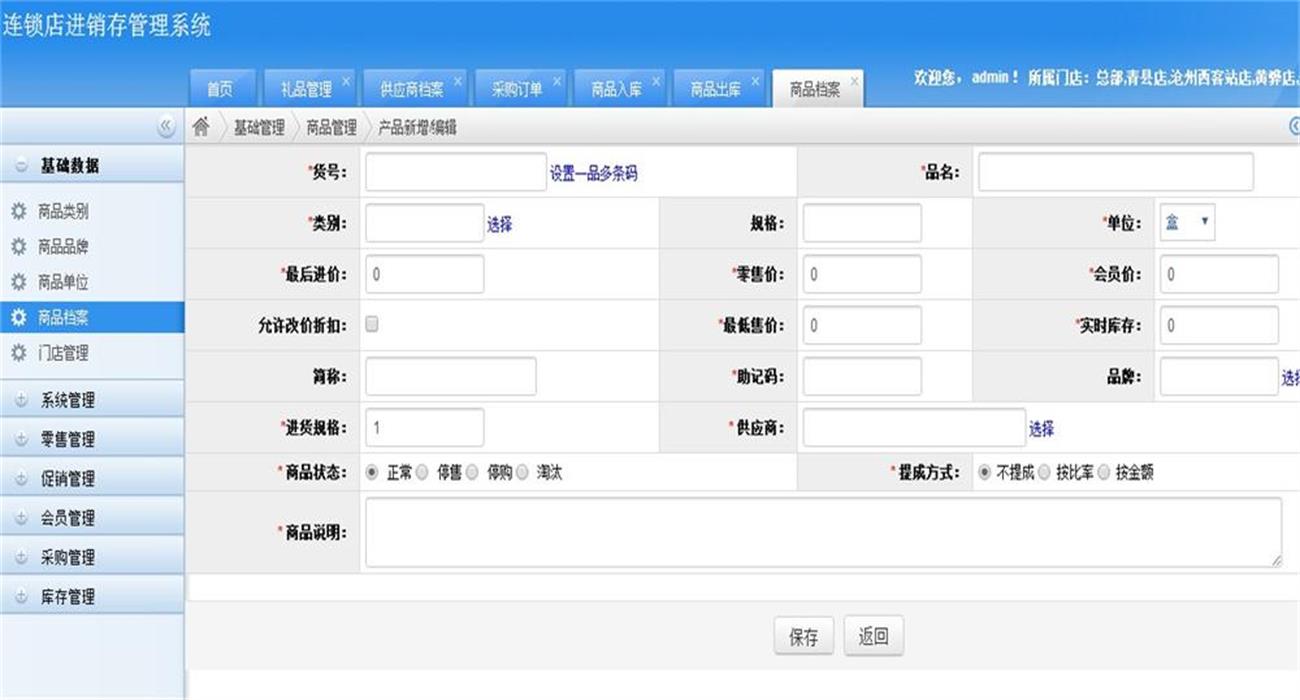Screen dimensions: 1300x700
Task: Close the 商品出库 tab using its X
Action: (x=755, y=81)
